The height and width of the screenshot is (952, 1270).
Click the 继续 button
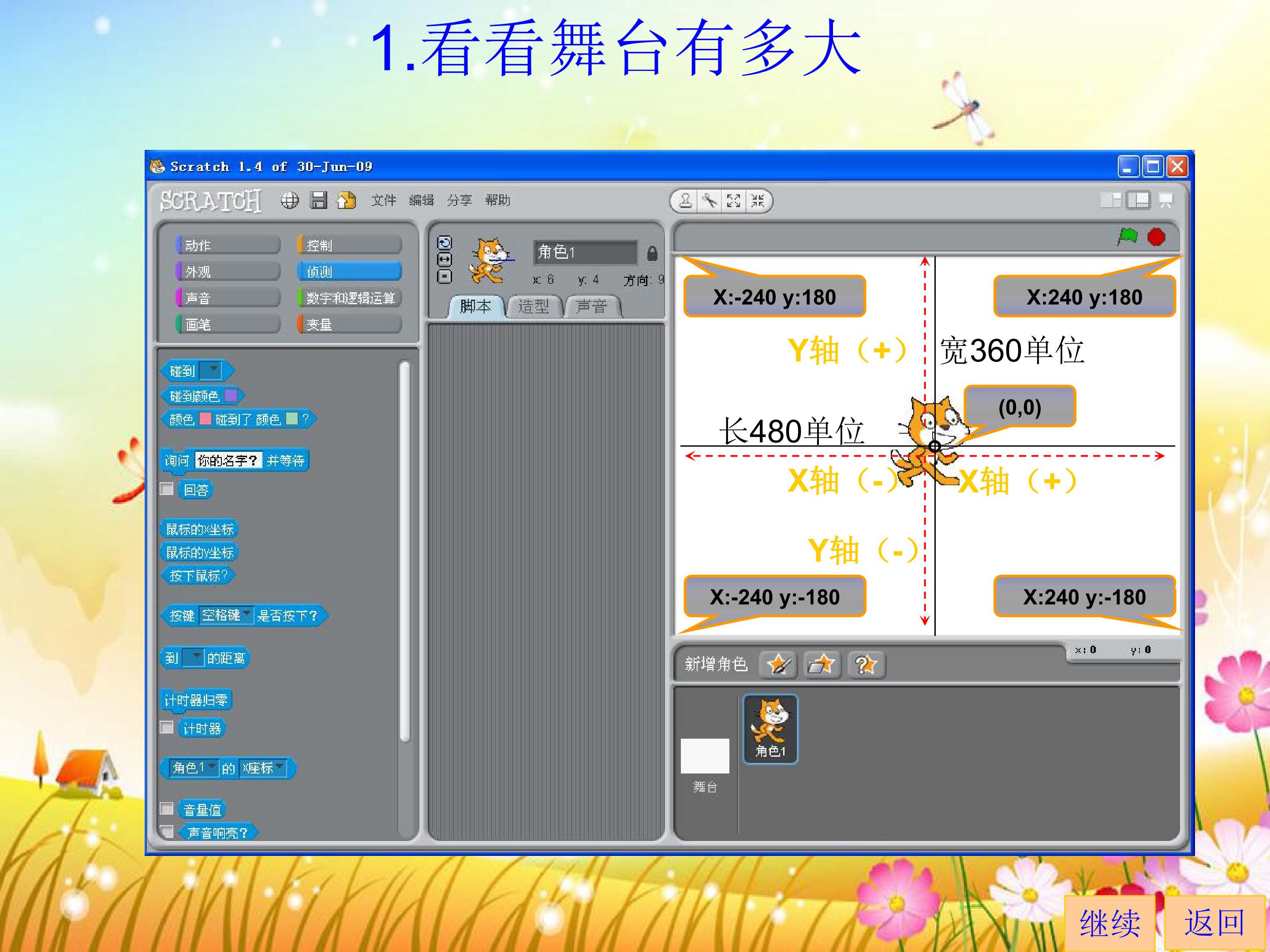1110,923
